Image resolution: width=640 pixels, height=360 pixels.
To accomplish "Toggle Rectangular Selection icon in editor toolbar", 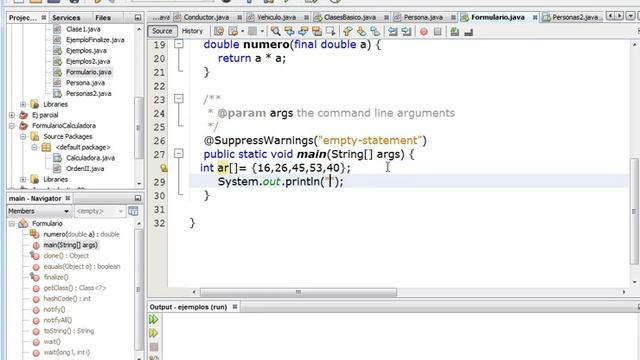I will (x=331, y=31).
